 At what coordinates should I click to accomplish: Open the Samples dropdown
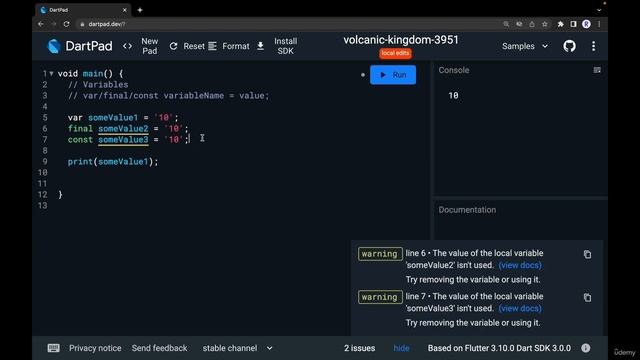[x=525, y=46]
